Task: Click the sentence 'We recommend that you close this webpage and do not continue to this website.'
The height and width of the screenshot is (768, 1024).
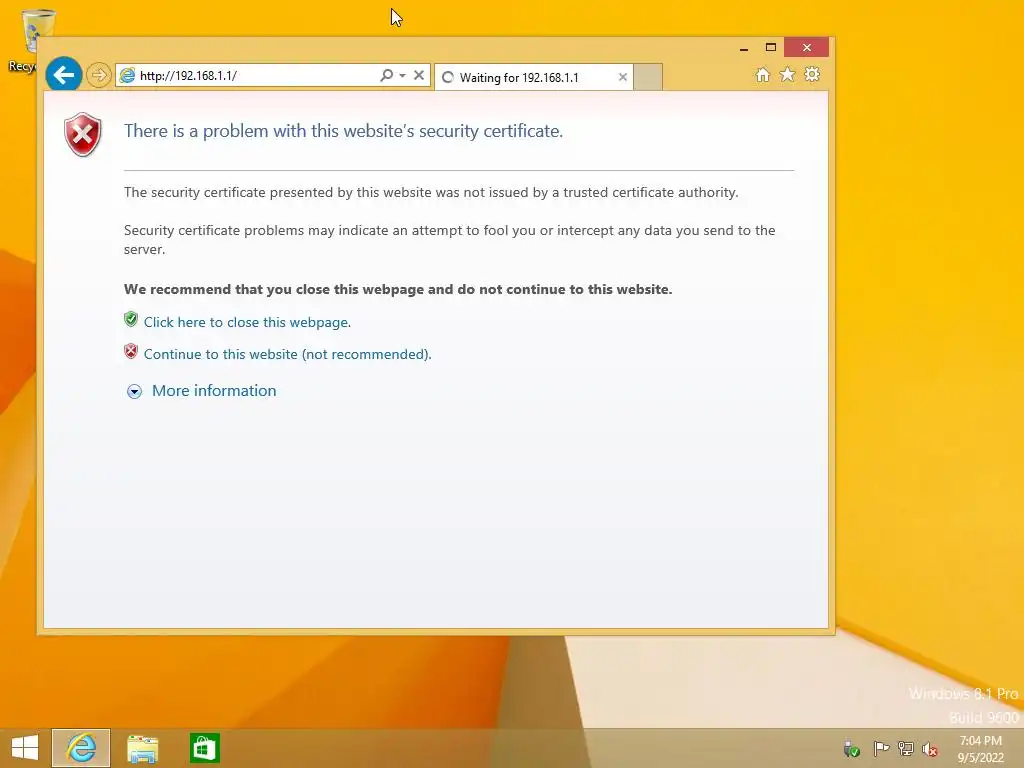Action: (398, 289)
